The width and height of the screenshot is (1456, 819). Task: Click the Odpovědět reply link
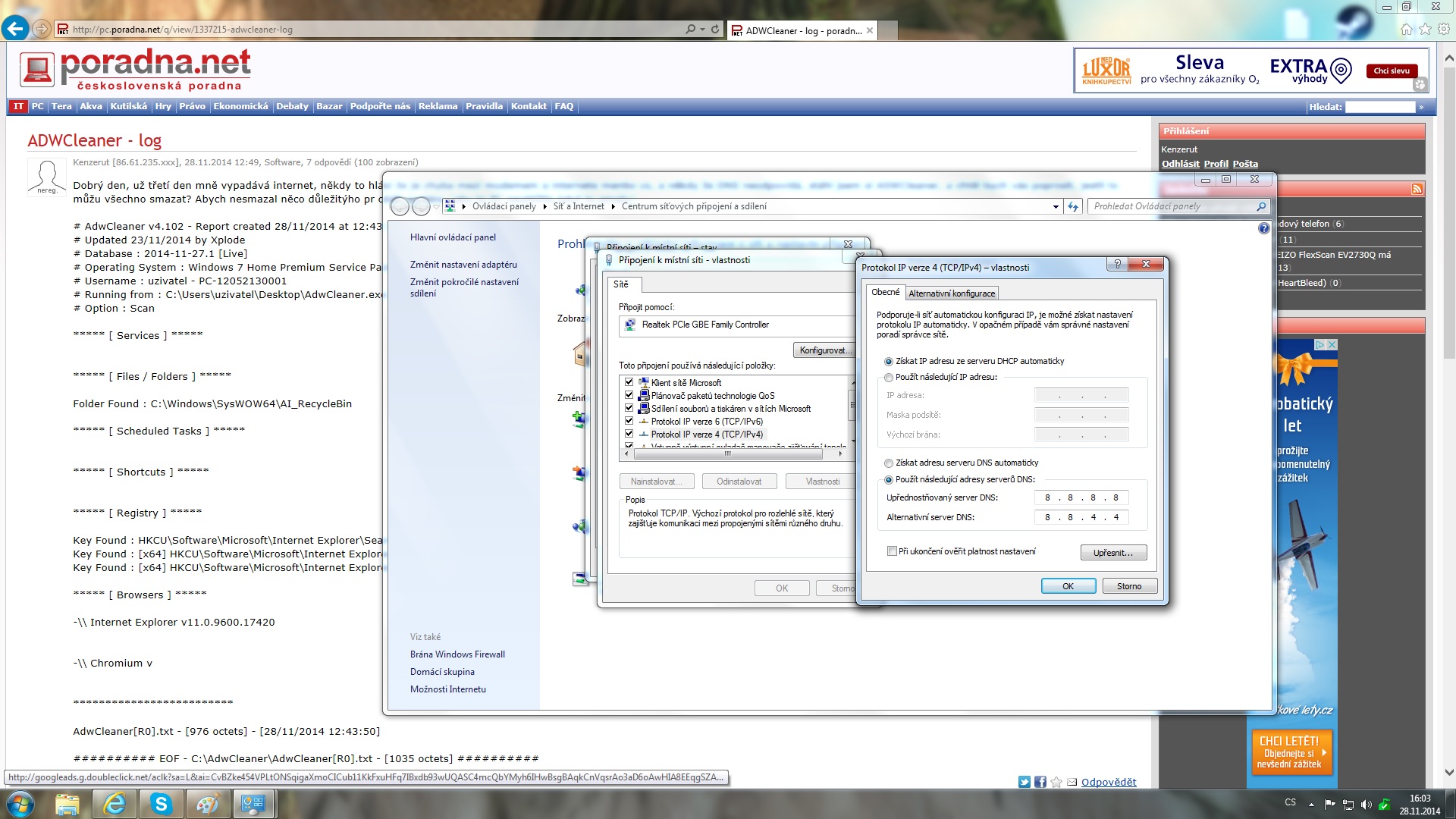point(1108,782)
